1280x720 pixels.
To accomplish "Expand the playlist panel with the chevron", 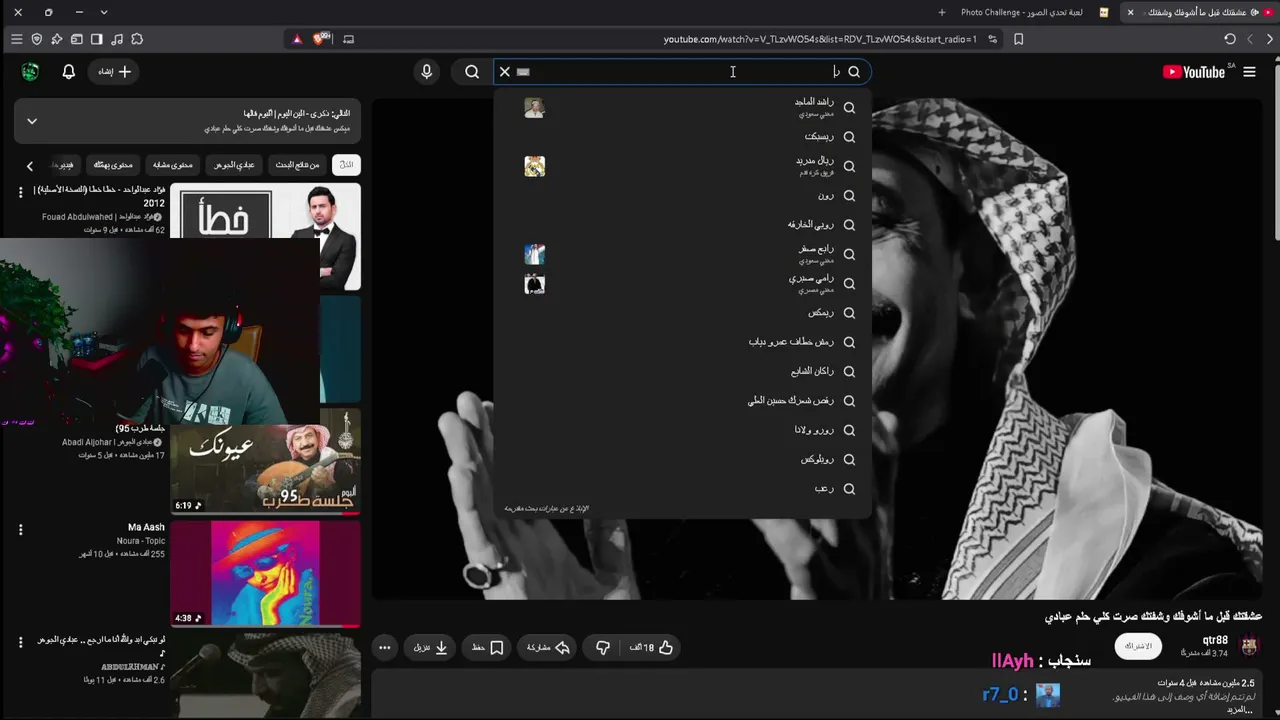I will pos(32,121).
